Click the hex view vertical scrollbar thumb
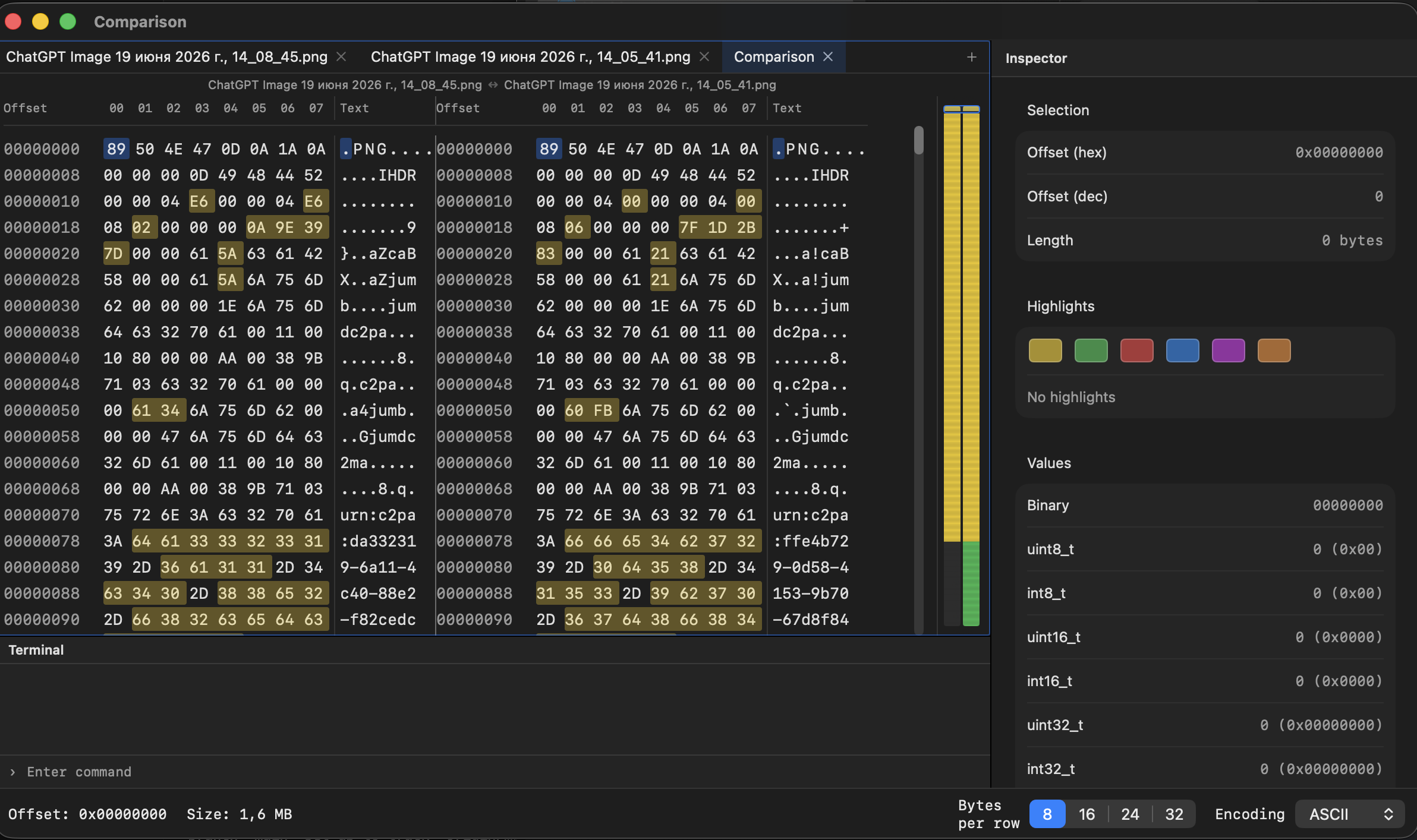The height and width of the screenshot is (840, 1417). coord(919,140)
